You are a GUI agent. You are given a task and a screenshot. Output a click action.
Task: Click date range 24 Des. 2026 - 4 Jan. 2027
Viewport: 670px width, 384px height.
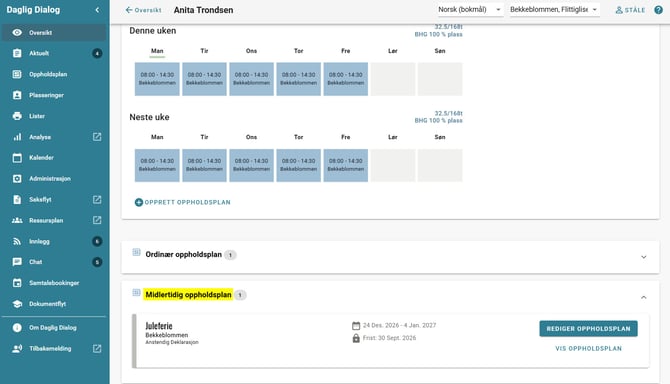click(400, 325)
